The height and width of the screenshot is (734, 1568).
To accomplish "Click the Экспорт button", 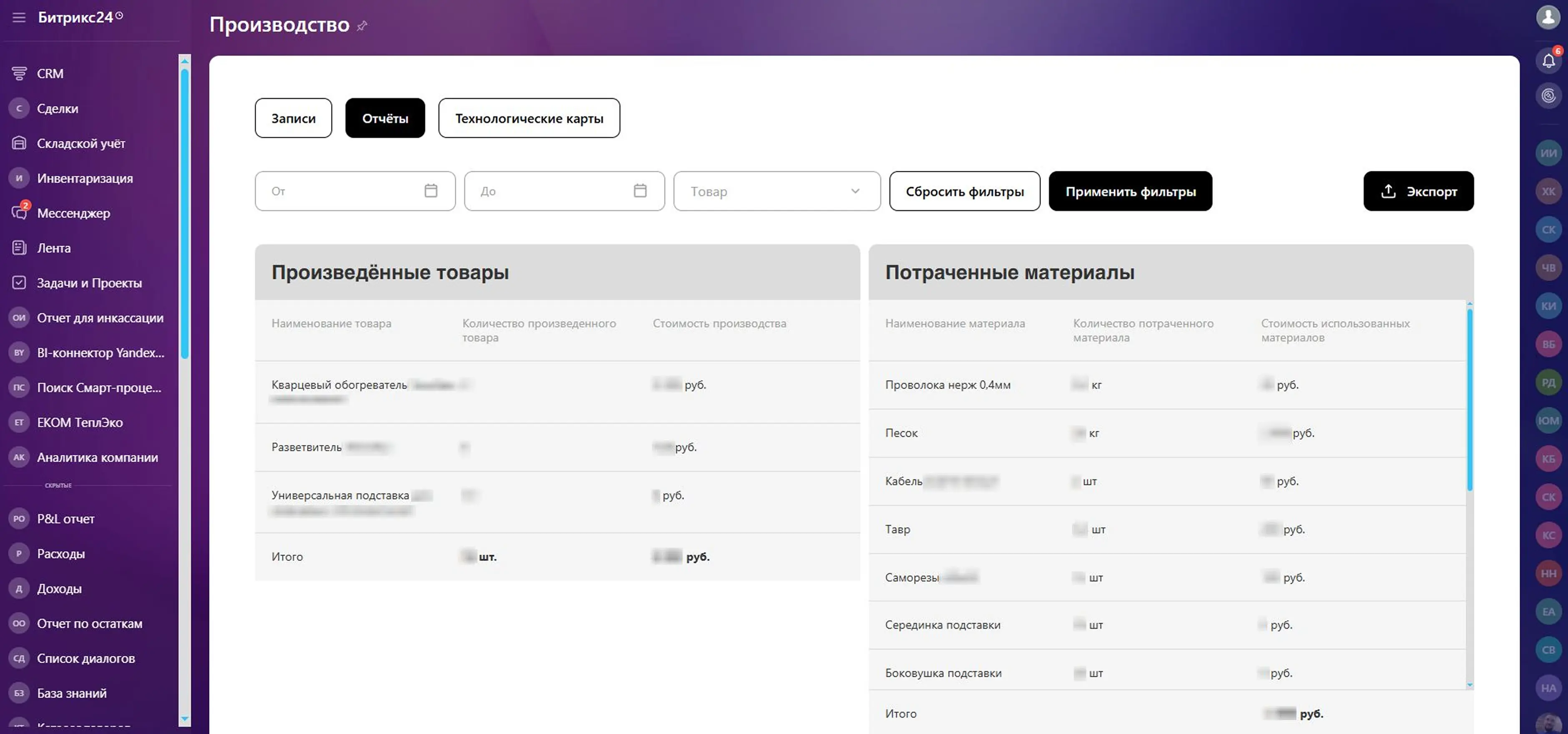I will 1418,191.
